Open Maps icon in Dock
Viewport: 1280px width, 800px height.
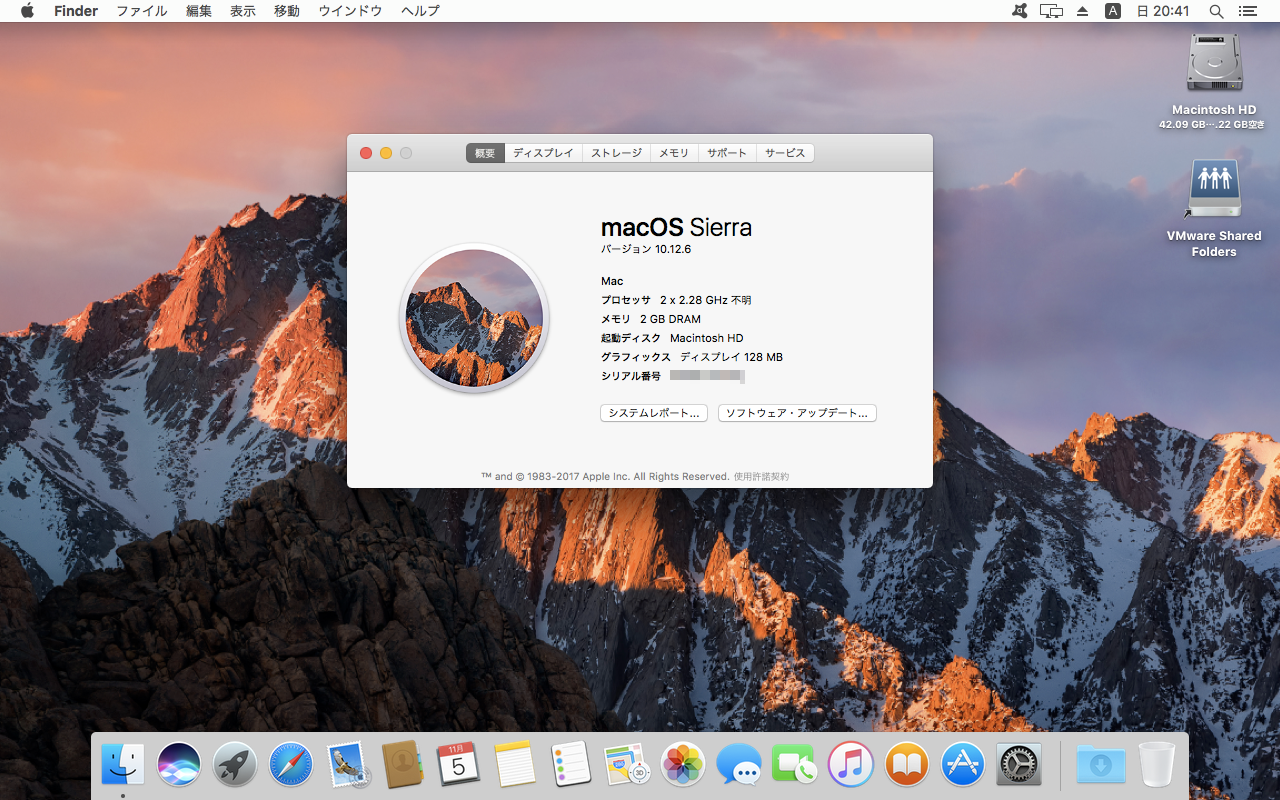[627, 765]
